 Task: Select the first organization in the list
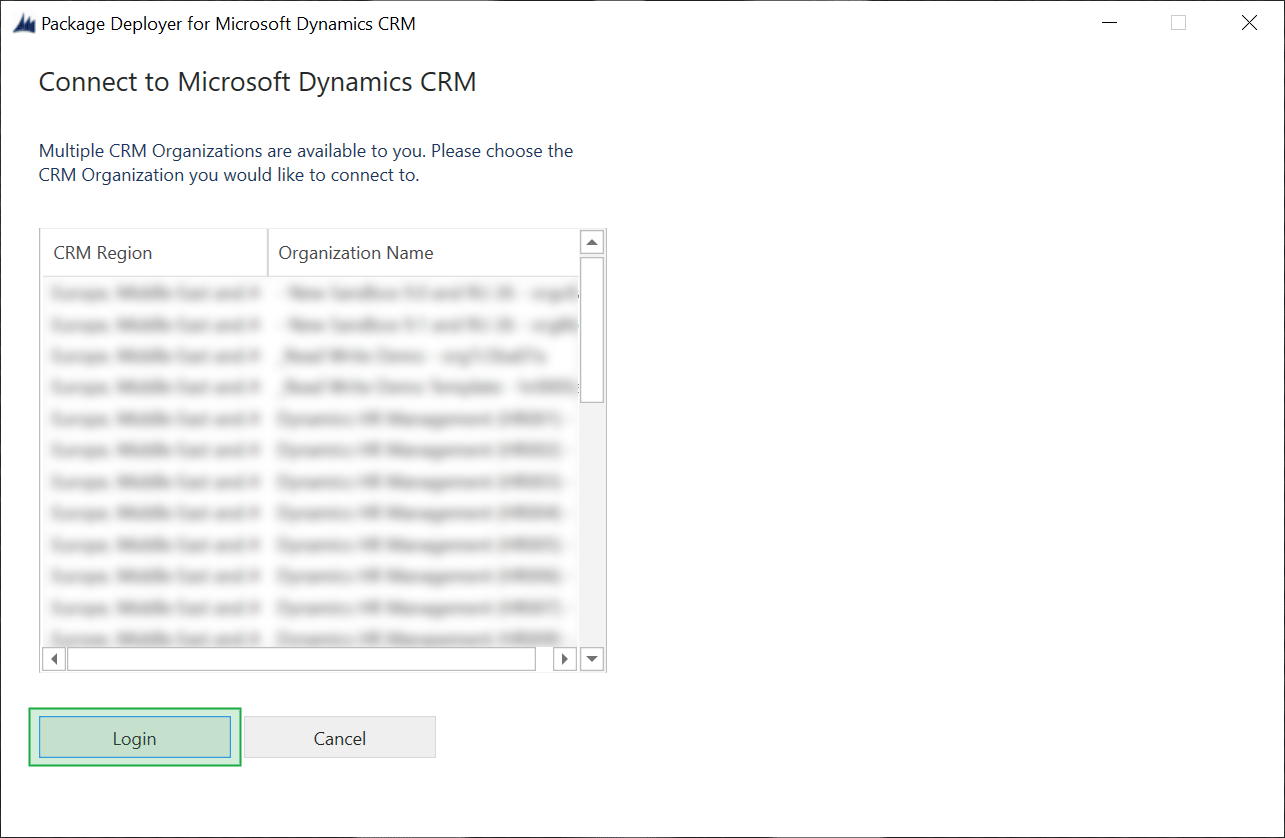coord(300,292)
